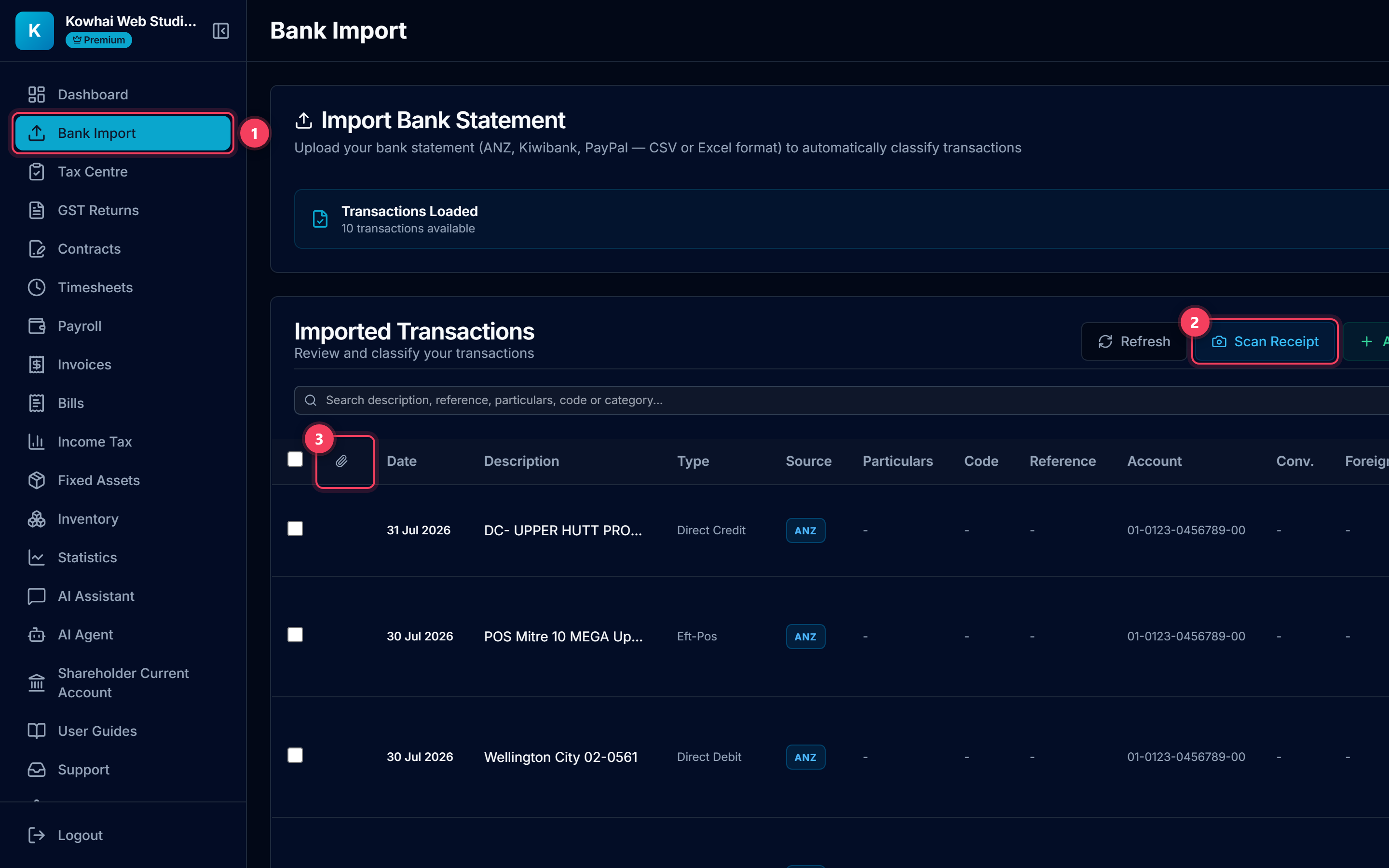Viewport: 1389px width, 868px height.
Task: Click the GST Returns document icon
Action: 37,210
